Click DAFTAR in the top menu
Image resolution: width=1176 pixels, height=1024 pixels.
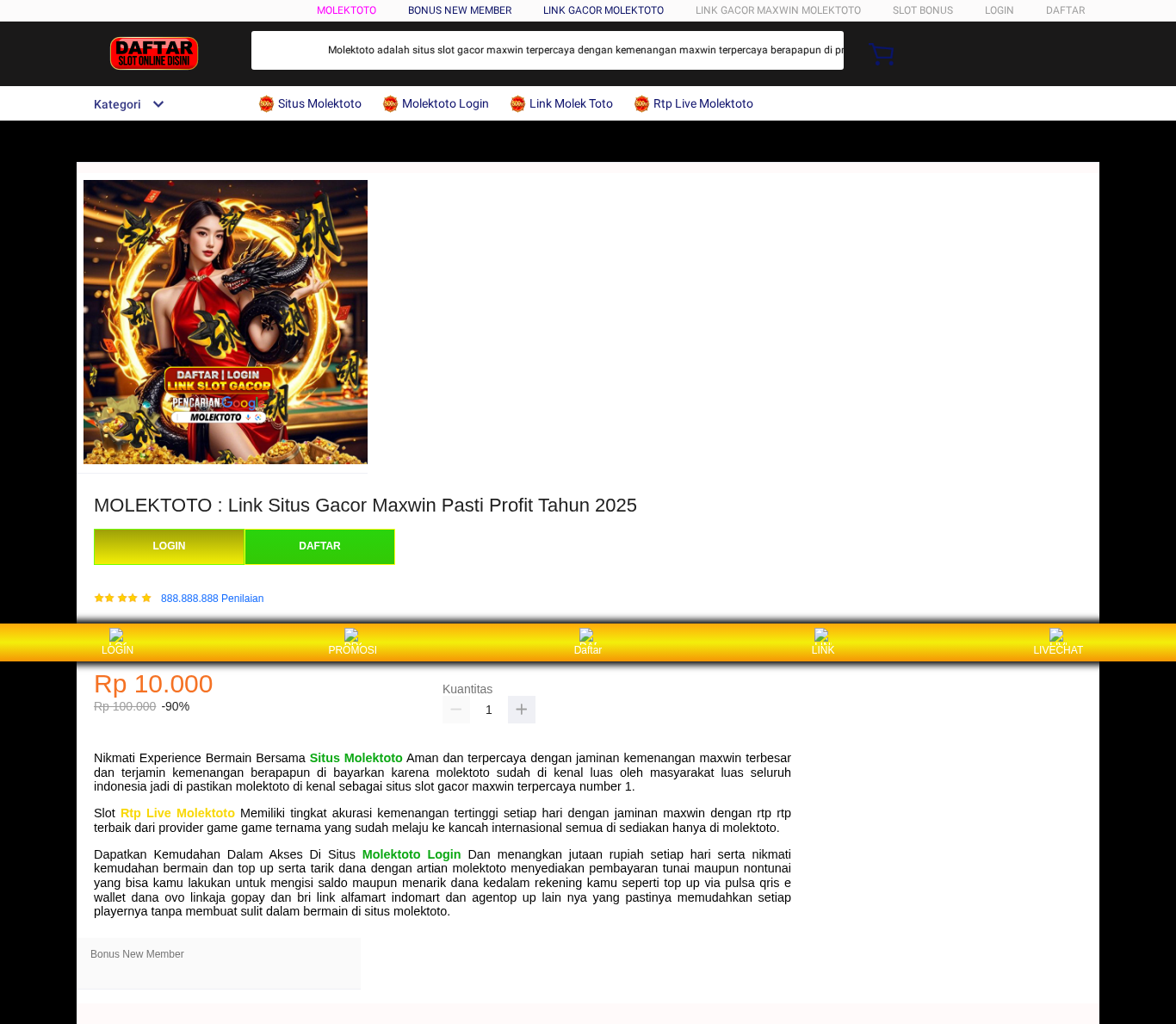click(1066, 10)
